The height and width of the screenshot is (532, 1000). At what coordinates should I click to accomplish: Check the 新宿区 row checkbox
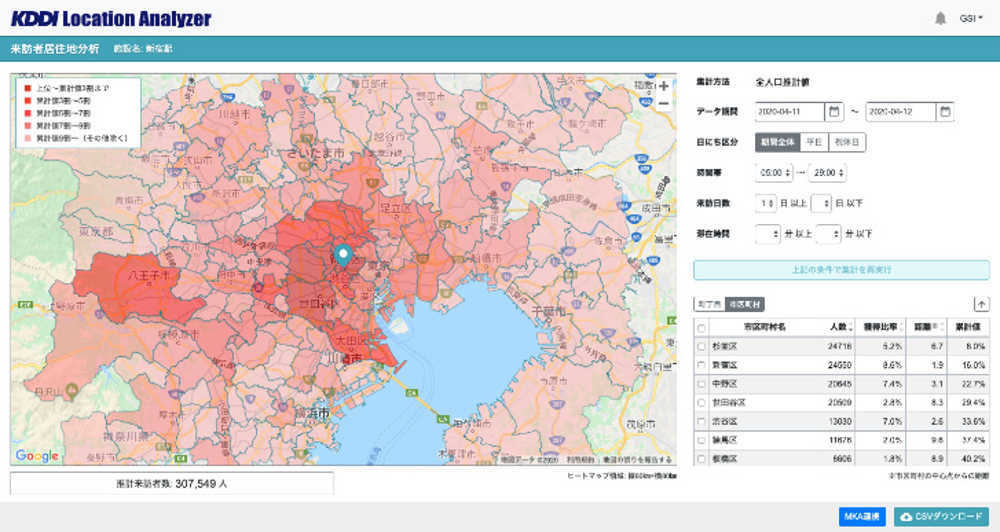tap(702, 365)
